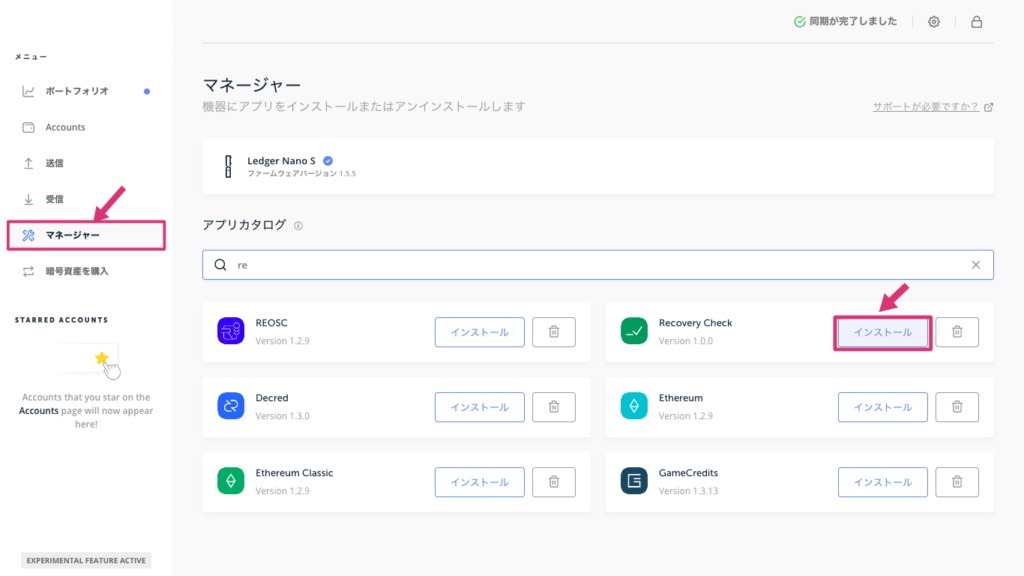Click the STARRED ACCOUNTS section label
The height and width of the screenshot is (576, 1024).
61,320
